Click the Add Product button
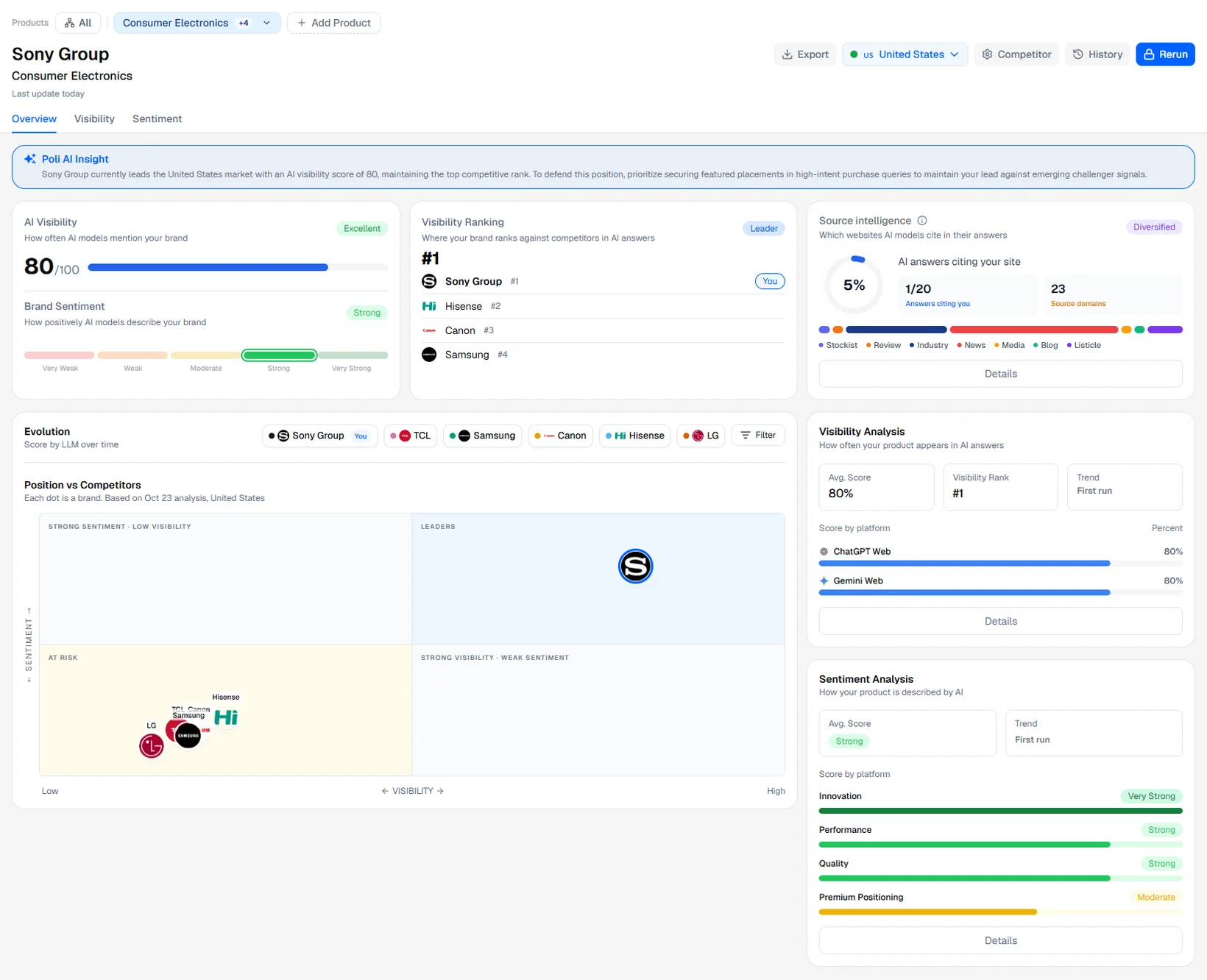The width and height of the screenshot is (1207, 980). pos(334,23)
